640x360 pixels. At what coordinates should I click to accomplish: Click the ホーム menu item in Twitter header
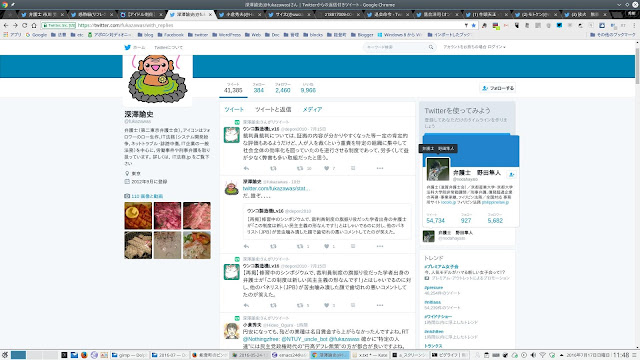click(139, 47)
